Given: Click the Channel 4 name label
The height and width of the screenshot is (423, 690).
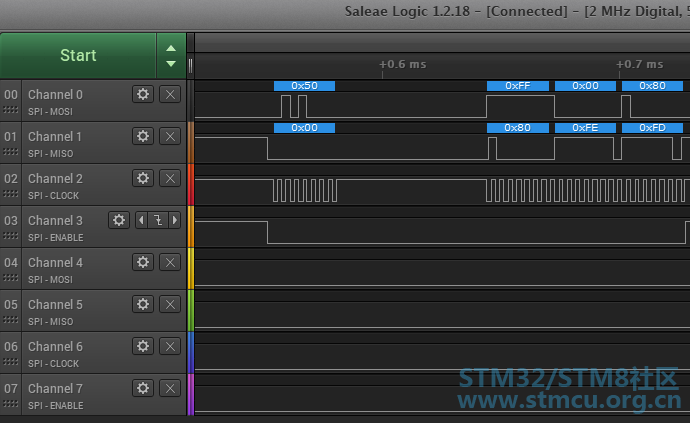Looking at the screenshot, I should (x=55, y=263).
